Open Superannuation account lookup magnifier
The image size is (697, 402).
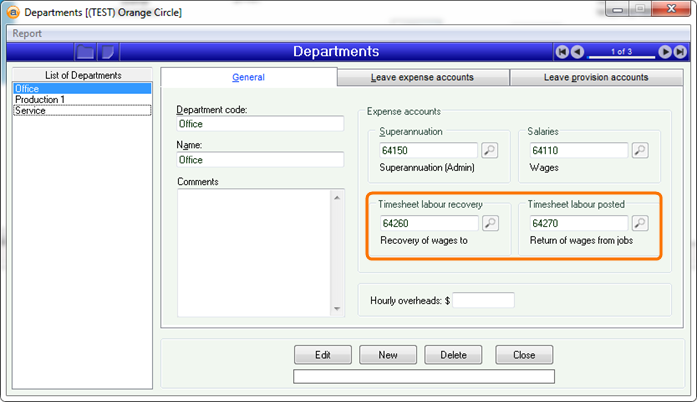(490, 151)
